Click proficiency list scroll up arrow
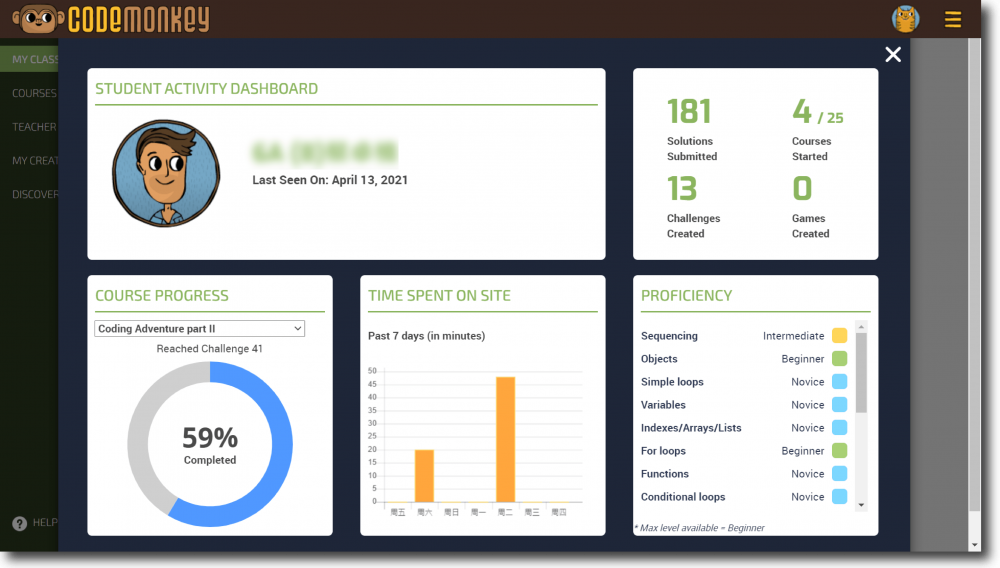Image resolution: width=1000 pixels, height=568 pixels. pos(862,326)
